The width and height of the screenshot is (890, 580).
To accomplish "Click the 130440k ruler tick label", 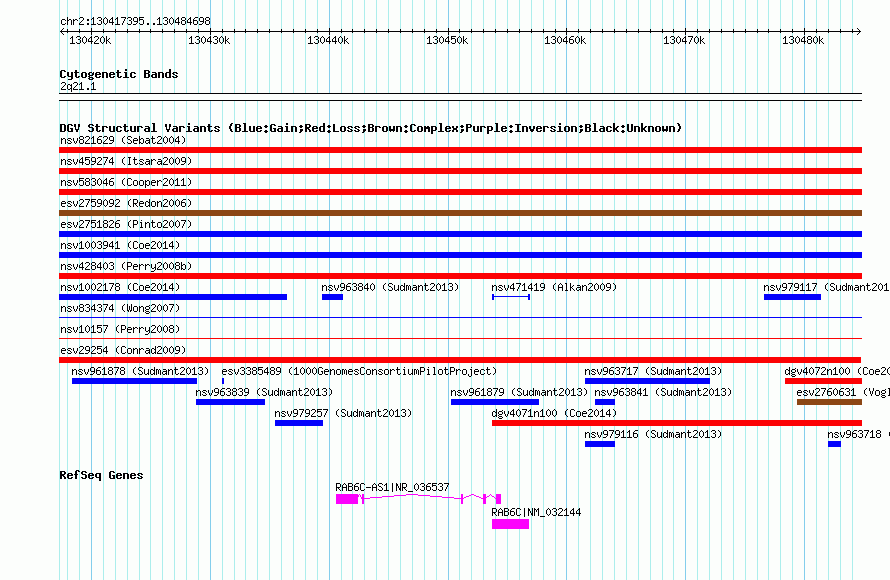I will (328, 40).
